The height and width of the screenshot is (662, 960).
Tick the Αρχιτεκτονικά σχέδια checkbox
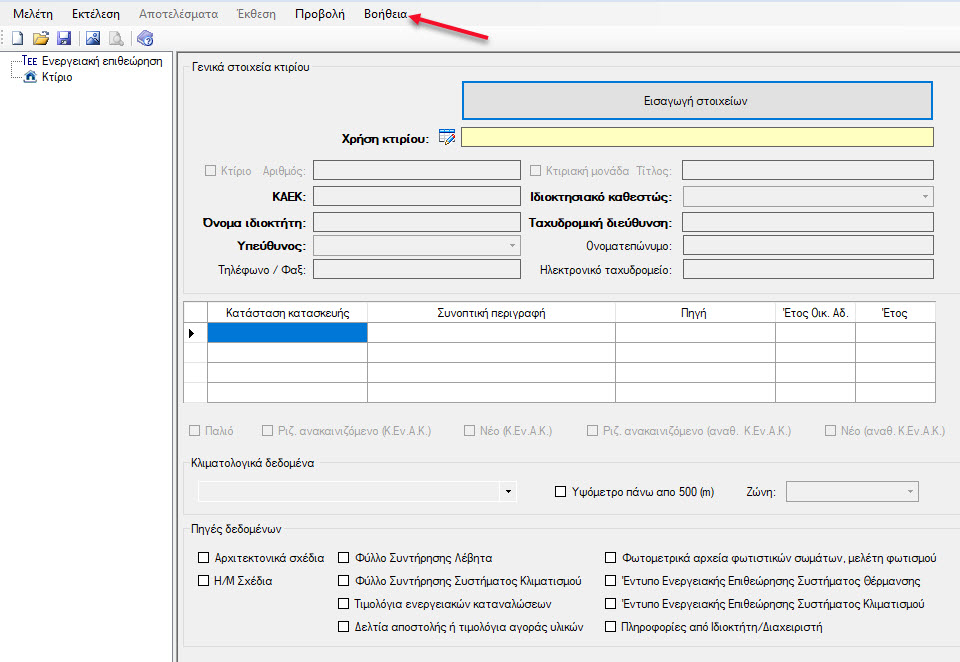[203, 557]
